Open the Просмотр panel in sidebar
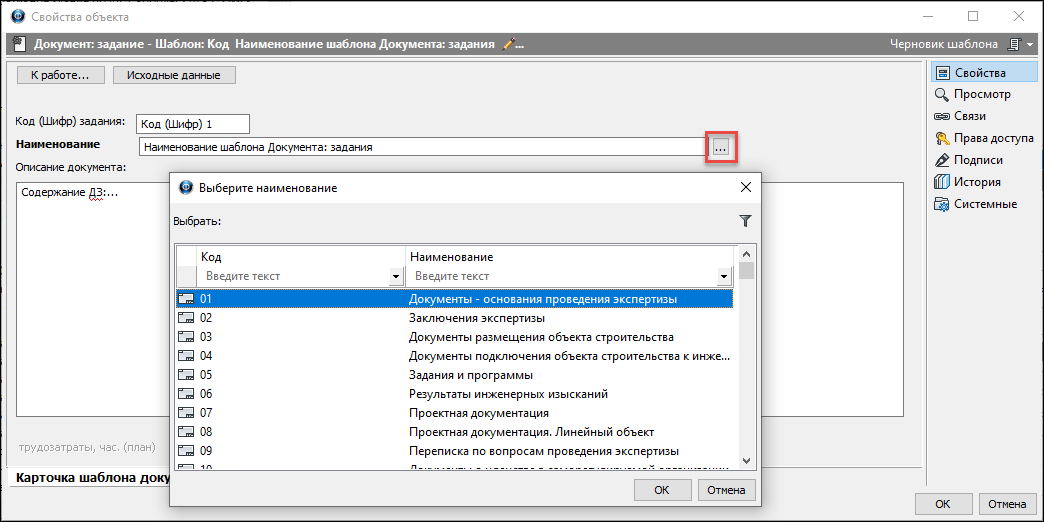Screen dimensions: 1044x522 coord(981,94)
